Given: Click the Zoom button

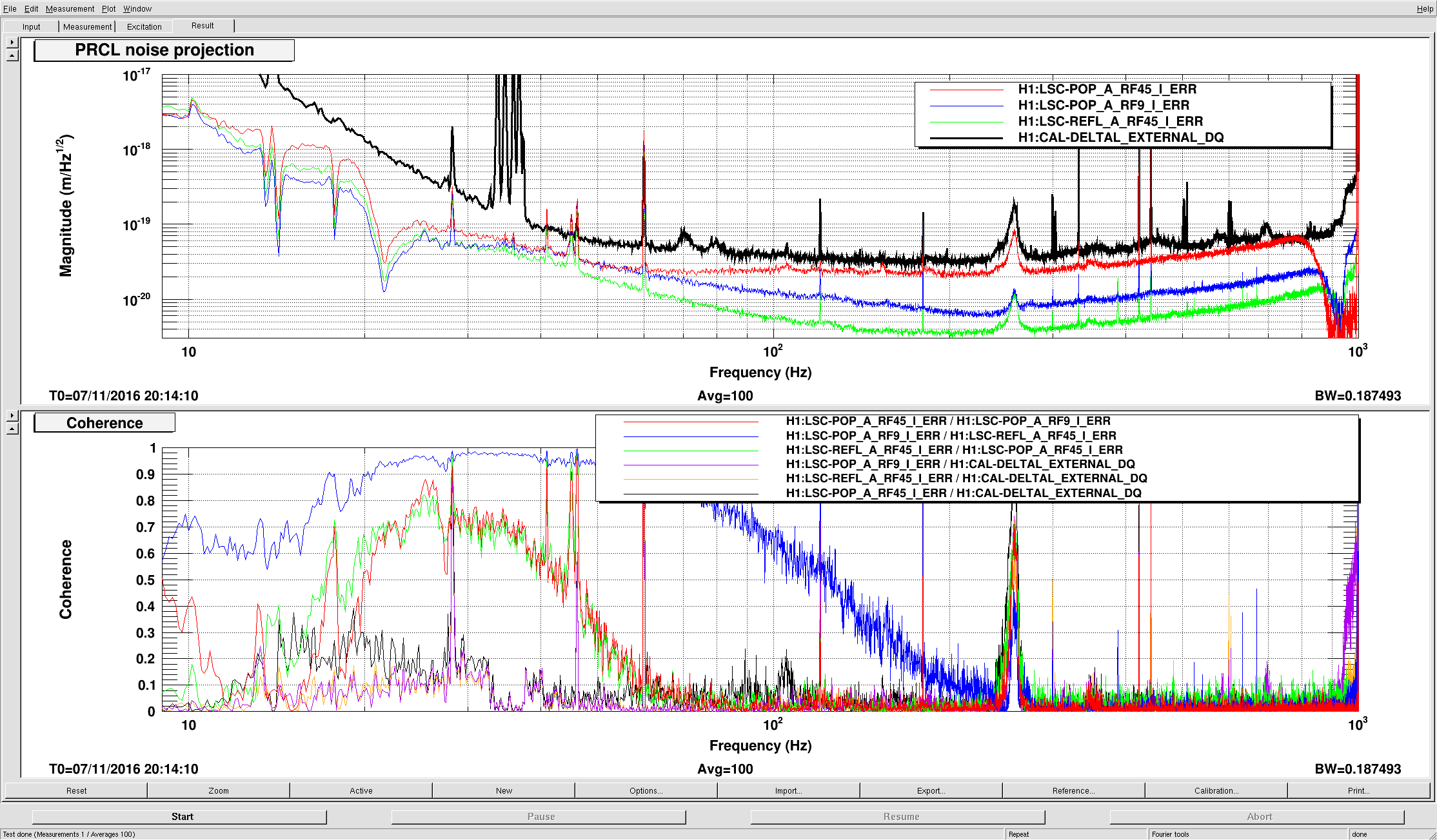Looking at the screenshot, I should coord(219,790).
